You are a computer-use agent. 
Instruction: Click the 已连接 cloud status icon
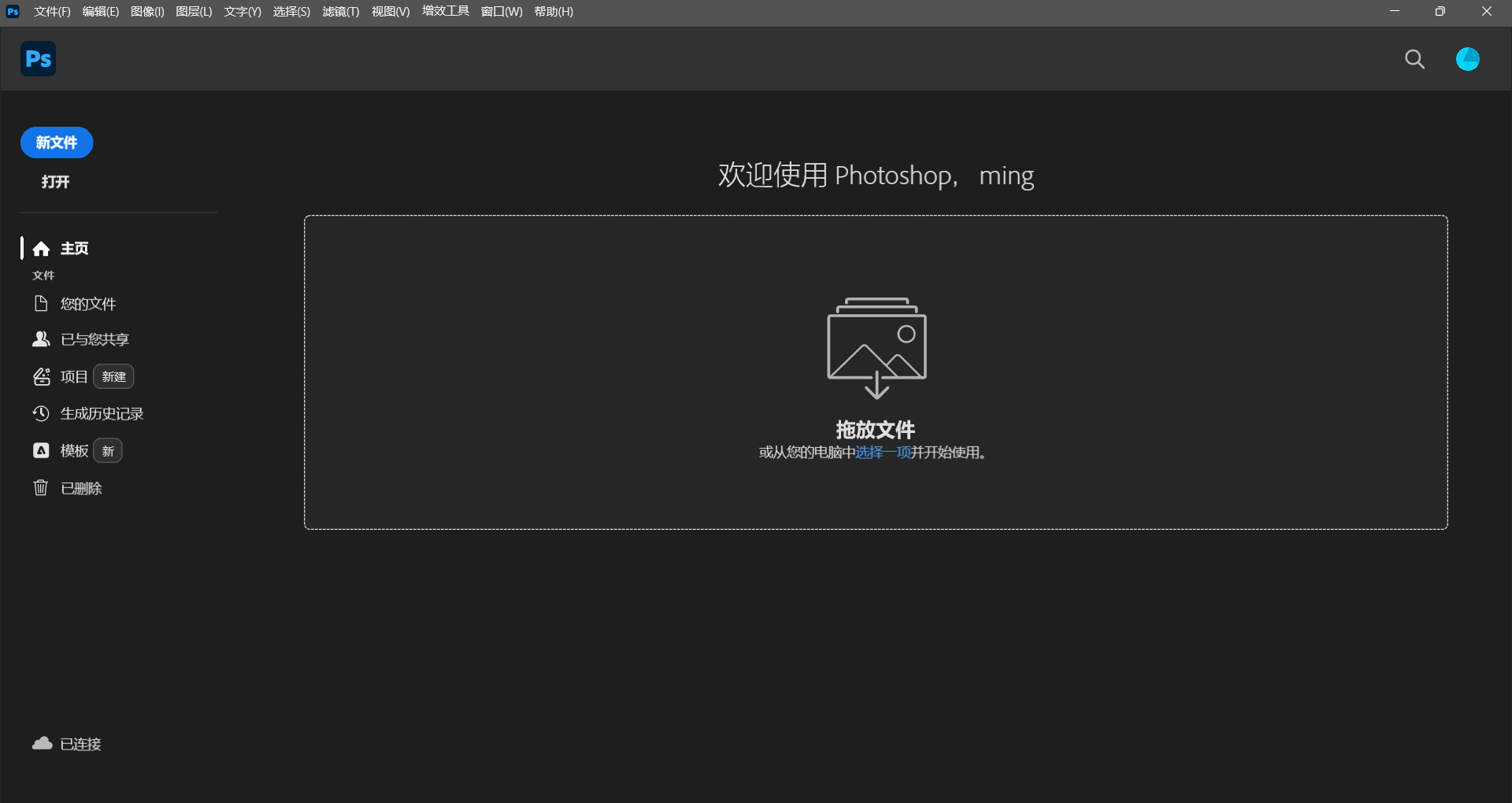click(40, 743)
